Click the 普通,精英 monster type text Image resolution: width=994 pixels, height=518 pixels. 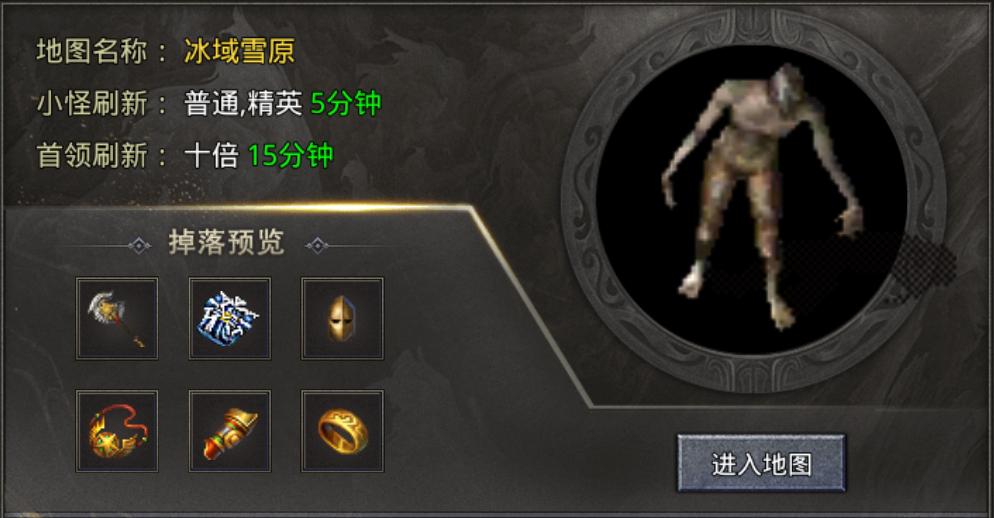(x=243, y=104)
